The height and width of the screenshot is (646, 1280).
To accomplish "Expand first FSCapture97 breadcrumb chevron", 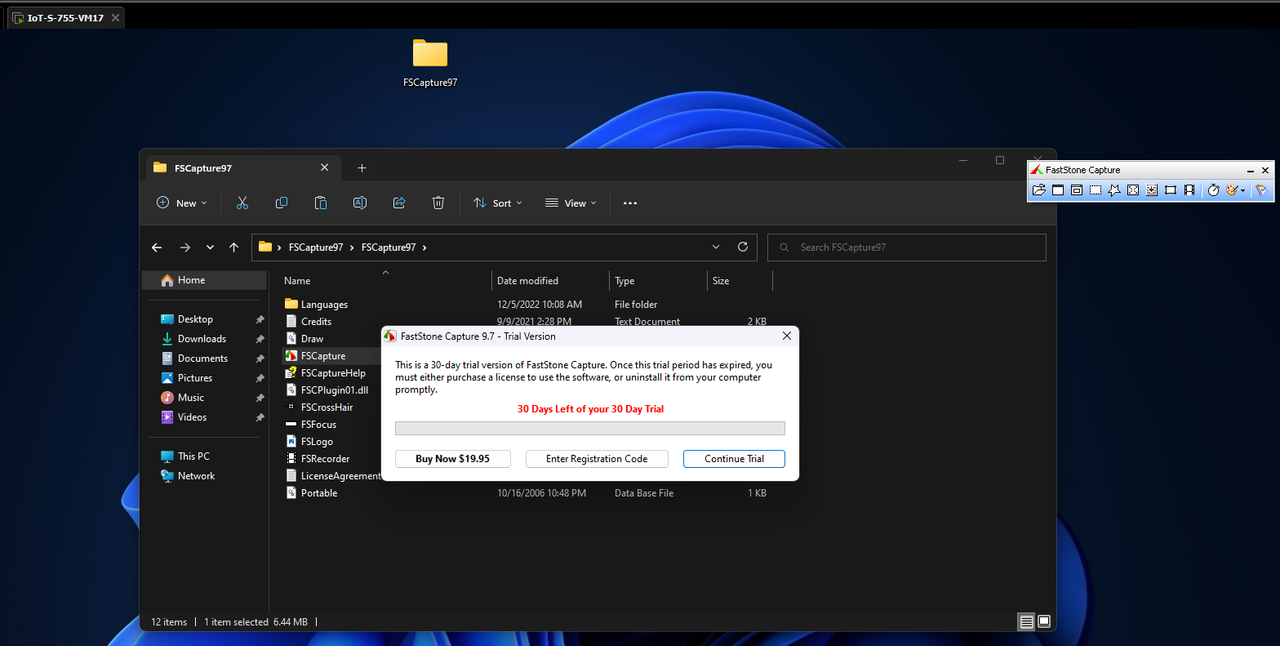I will (351, 247).
